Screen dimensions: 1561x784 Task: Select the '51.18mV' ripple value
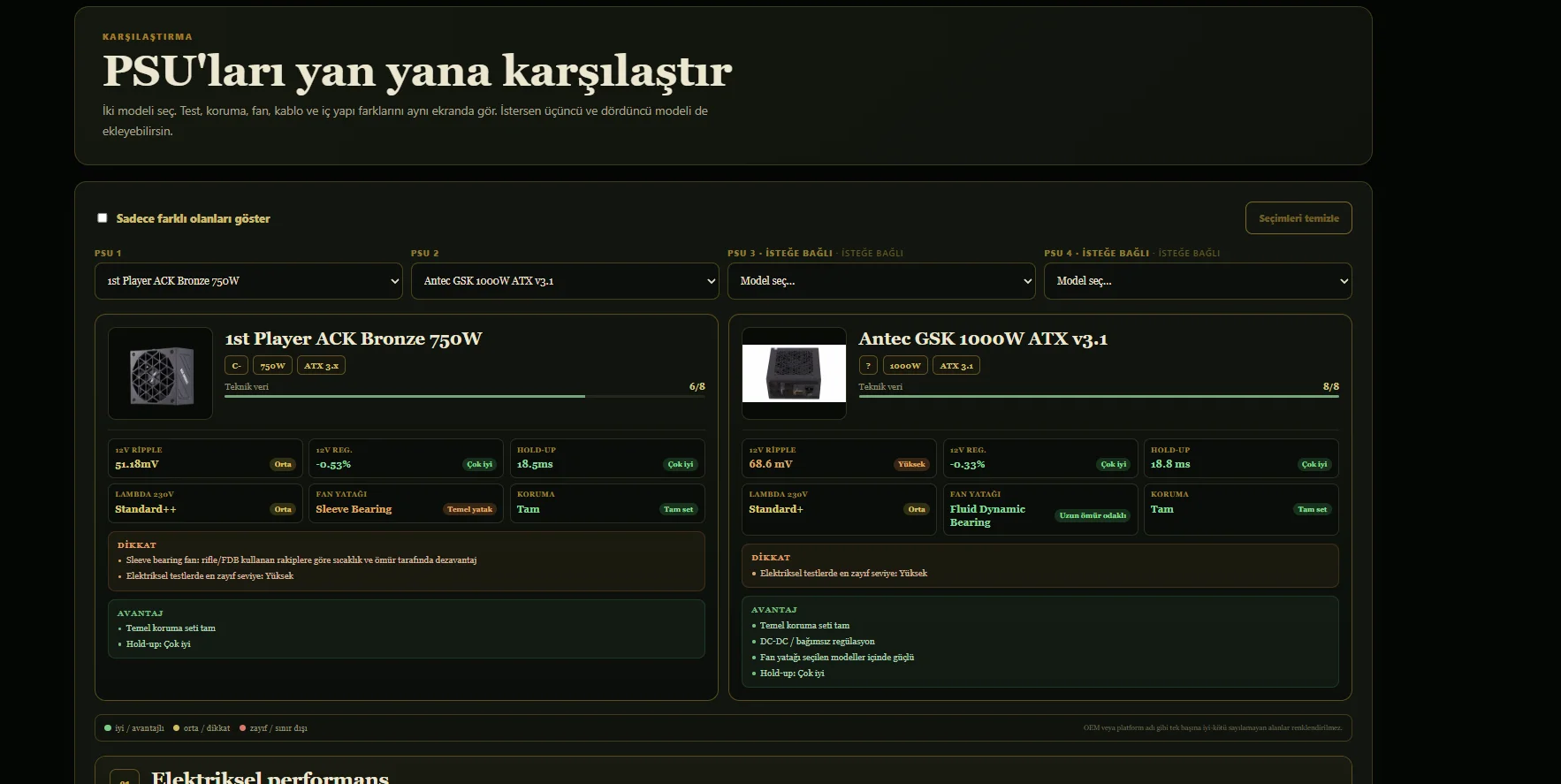[x=137, y=464]
